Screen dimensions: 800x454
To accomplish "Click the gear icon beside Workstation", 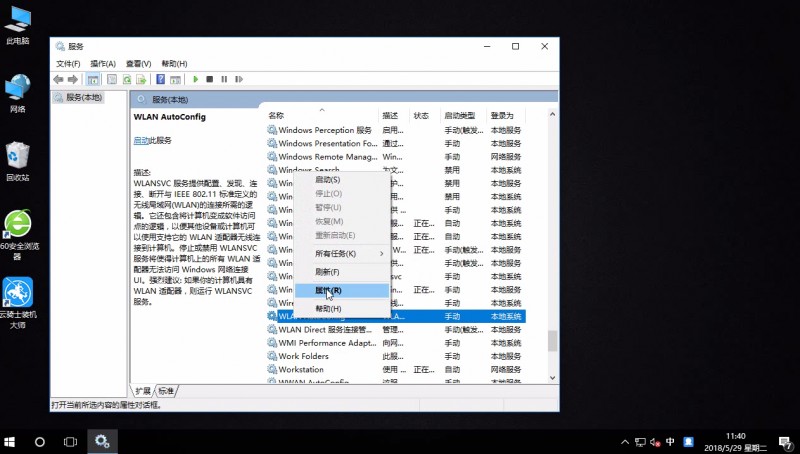I will (272, 369).
